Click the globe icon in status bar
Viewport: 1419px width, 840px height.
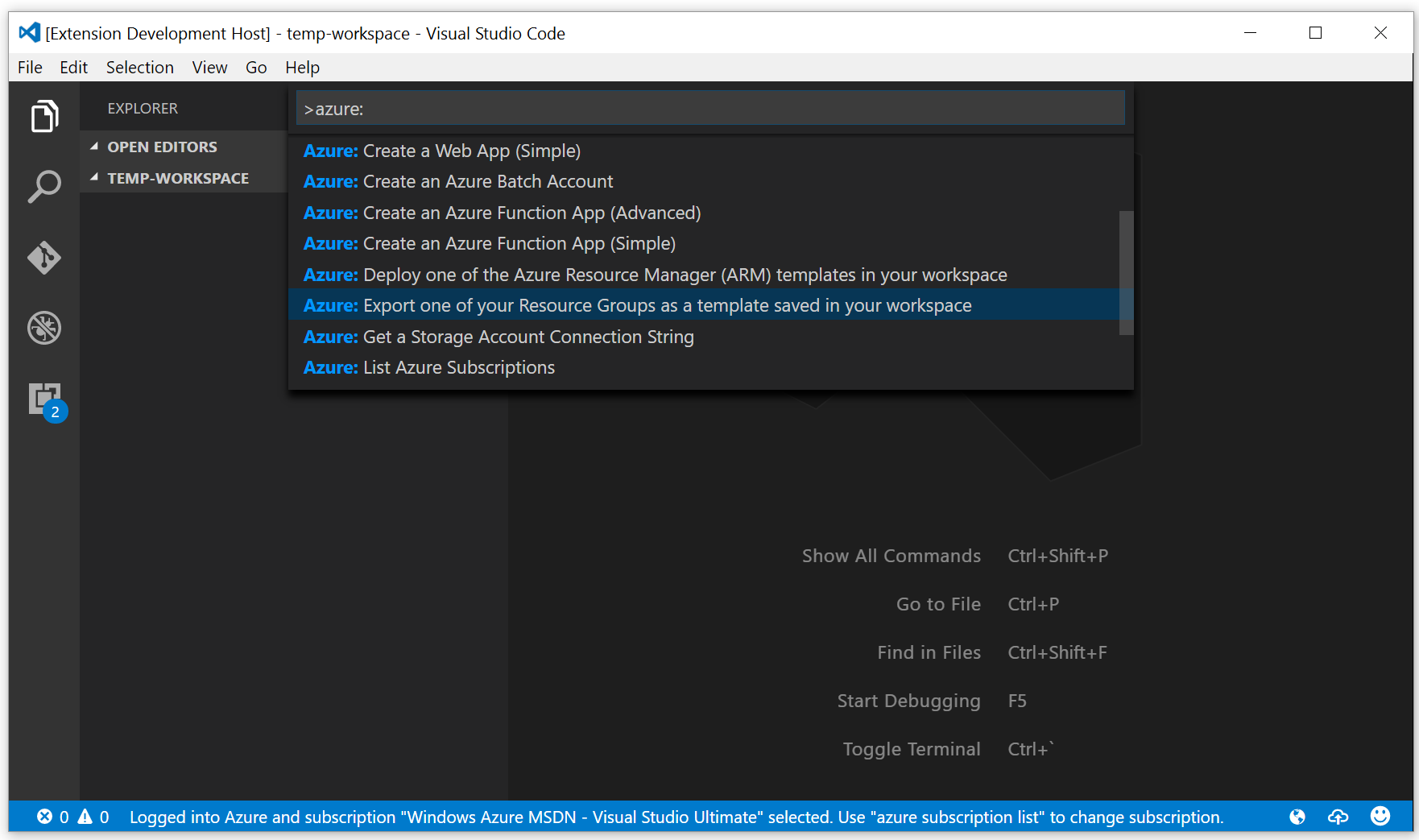click(1297, 817)
